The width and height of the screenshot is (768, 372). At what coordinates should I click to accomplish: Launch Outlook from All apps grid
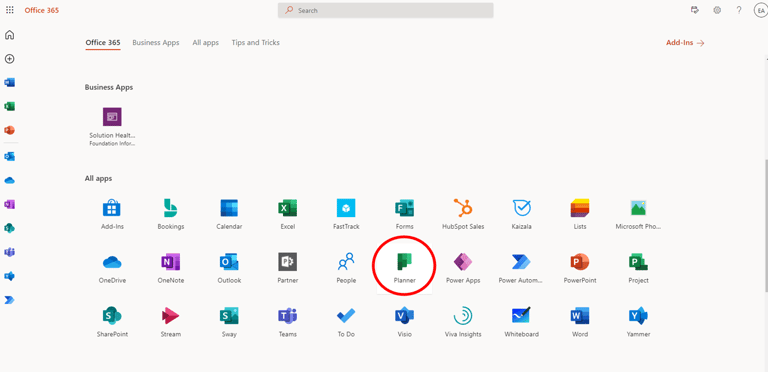pos(229,267)
